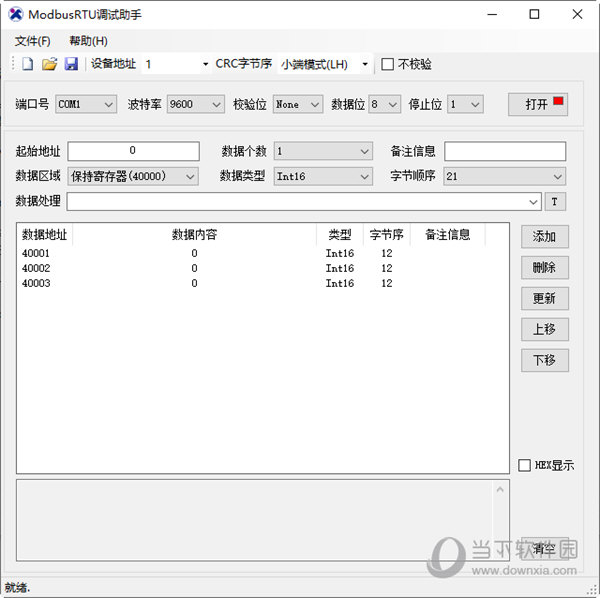Screen dimensions: 600x598
Task: Click the 下移 button
Action: click(x=545, y=360)
